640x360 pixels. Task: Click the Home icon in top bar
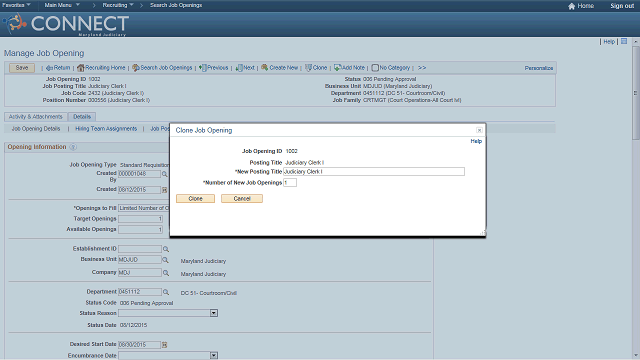[571, 6]
